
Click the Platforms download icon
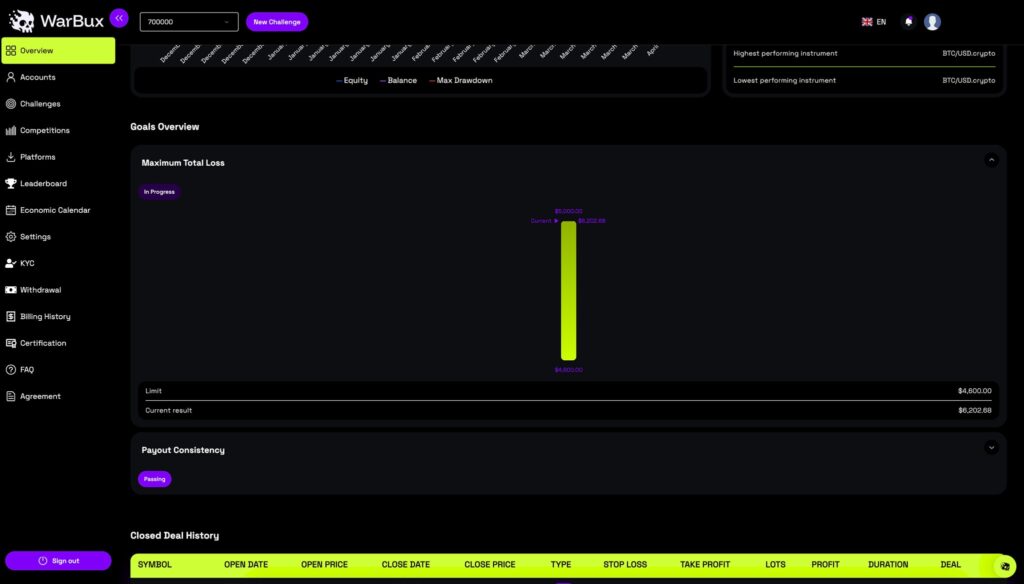pos(10,157)
